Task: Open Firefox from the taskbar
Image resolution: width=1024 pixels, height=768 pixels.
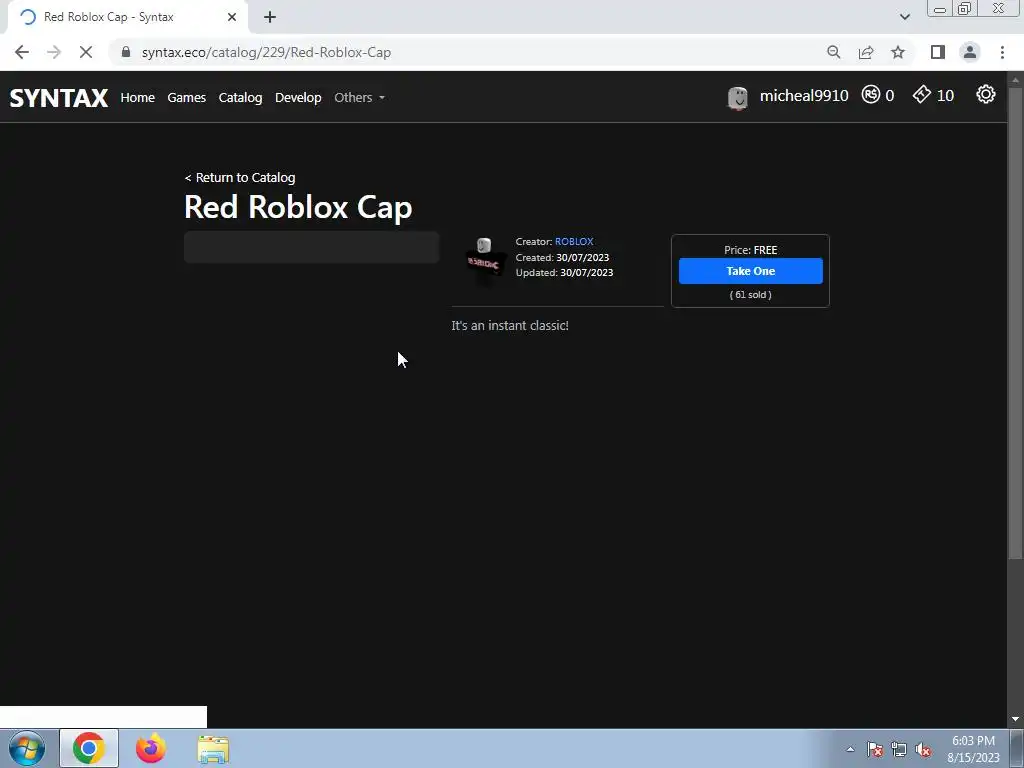Action: click(151, 748)
